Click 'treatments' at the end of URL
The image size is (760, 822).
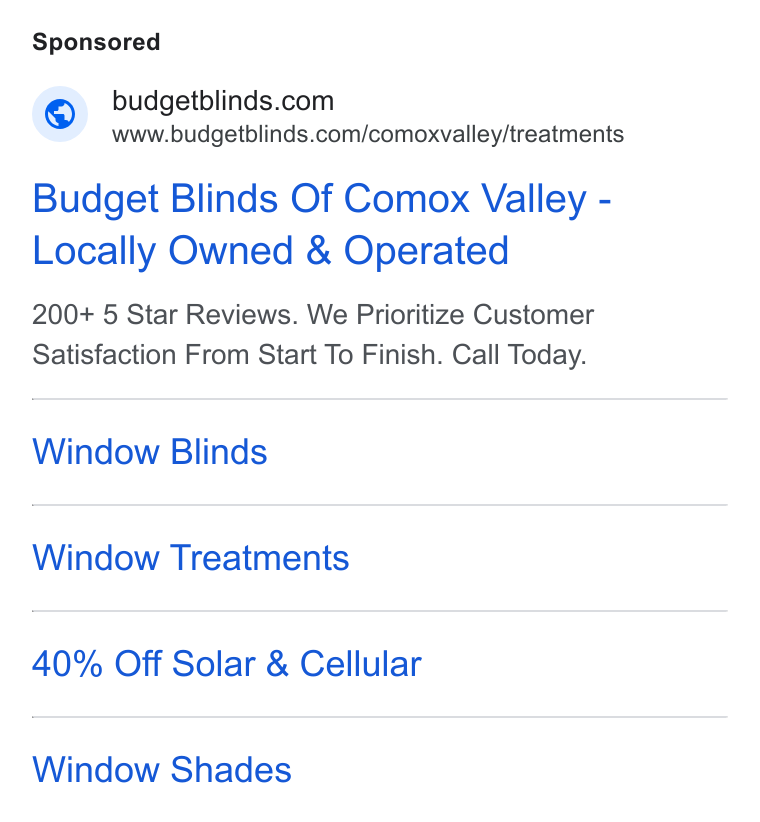tap(567, 134)
